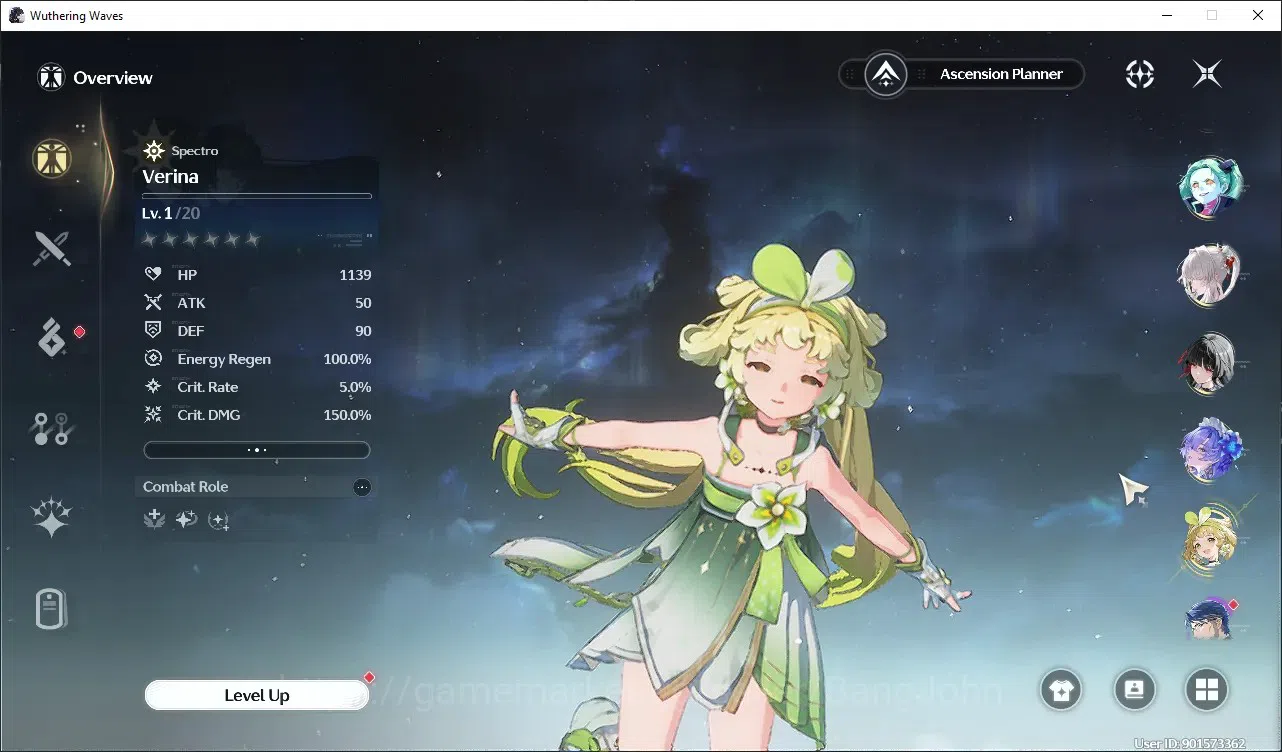Click the Verina character name
The image size is (1282, 752).
(x=170, y=177)
